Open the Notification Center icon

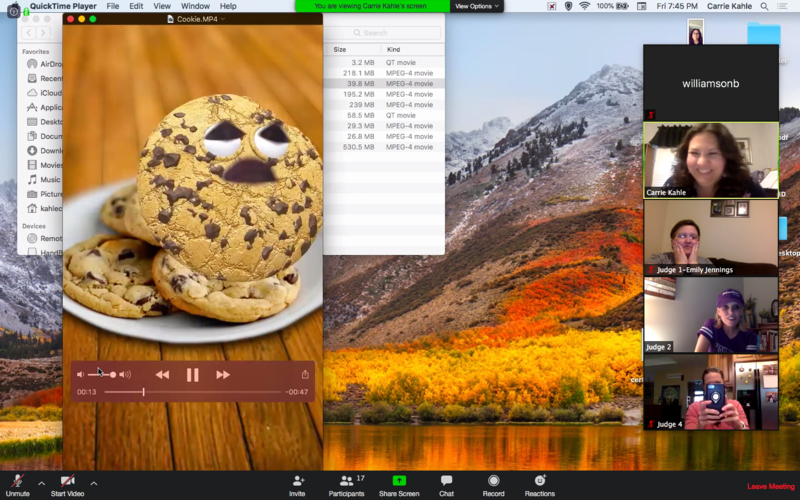tap(782, 6)
